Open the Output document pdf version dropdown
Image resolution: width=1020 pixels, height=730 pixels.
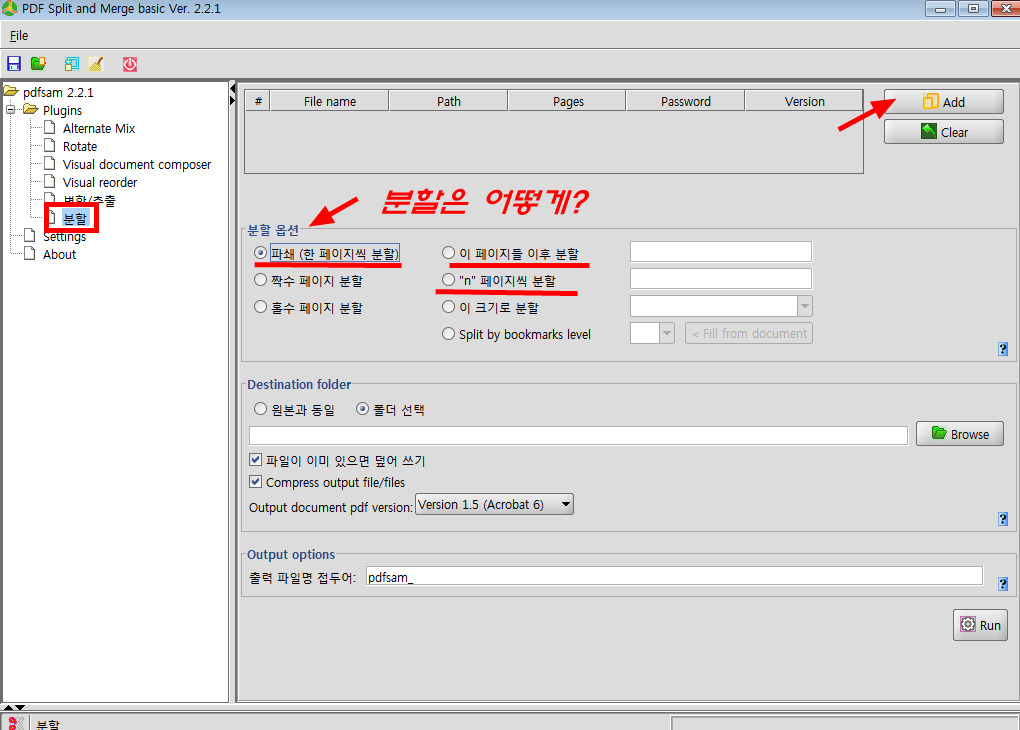pyautogui.click(x=494, y=505)
